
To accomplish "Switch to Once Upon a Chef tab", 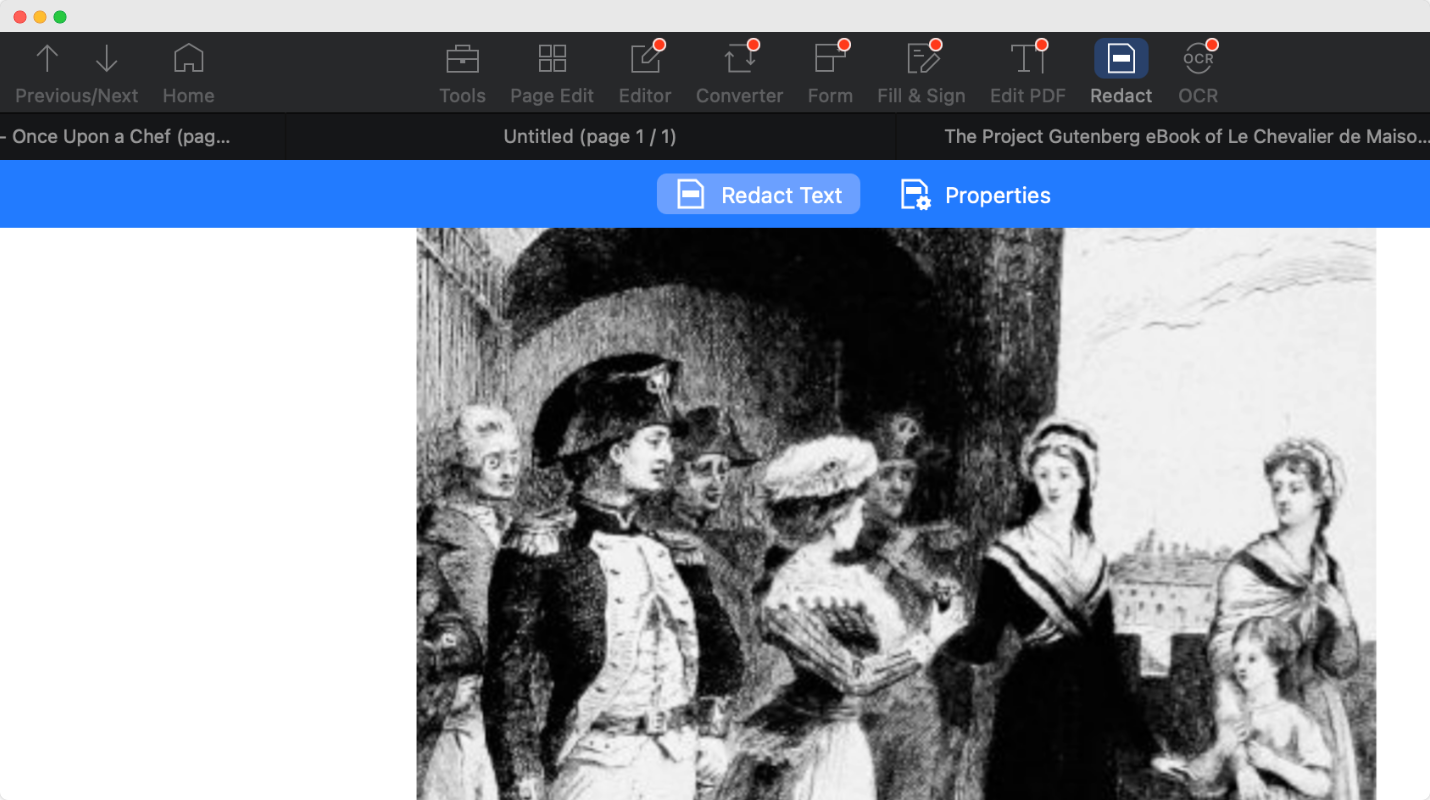I will [143, 136].
